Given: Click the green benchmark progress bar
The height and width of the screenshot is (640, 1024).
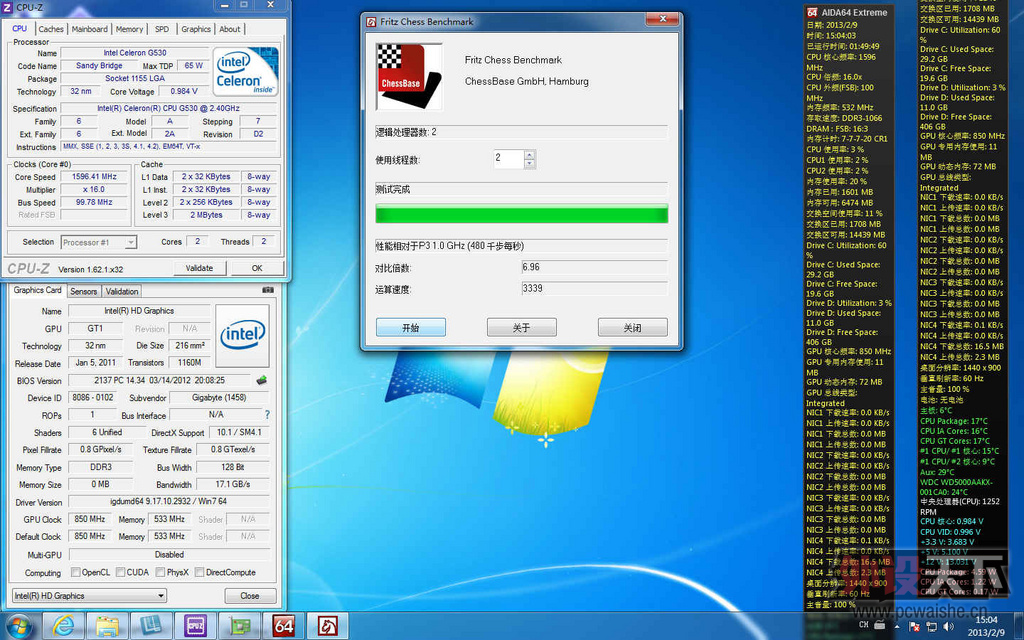Looking at the screenshot, I should (522, 214).
